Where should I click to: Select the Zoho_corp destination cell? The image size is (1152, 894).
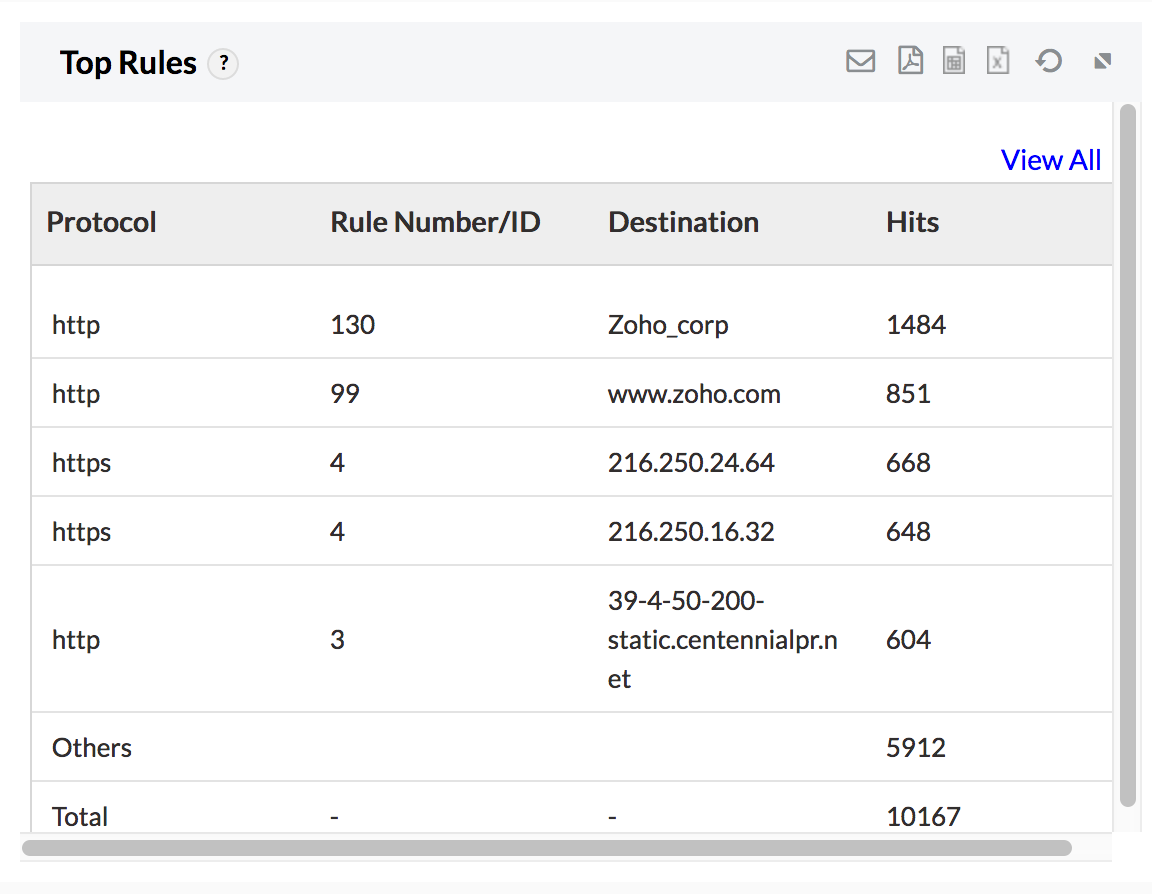point(668,325)
